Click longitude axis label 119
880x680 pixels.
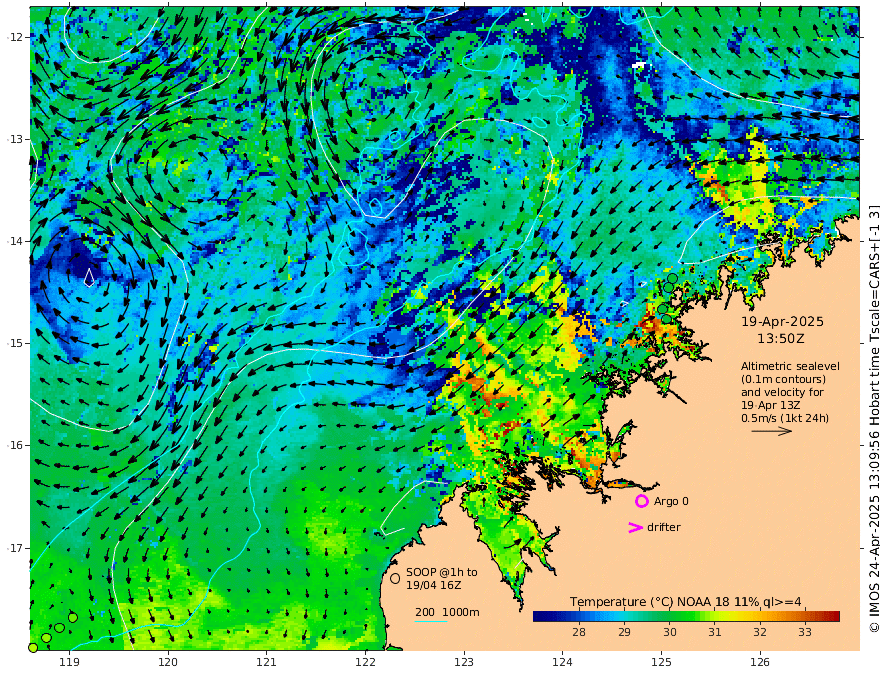[69, 663]
